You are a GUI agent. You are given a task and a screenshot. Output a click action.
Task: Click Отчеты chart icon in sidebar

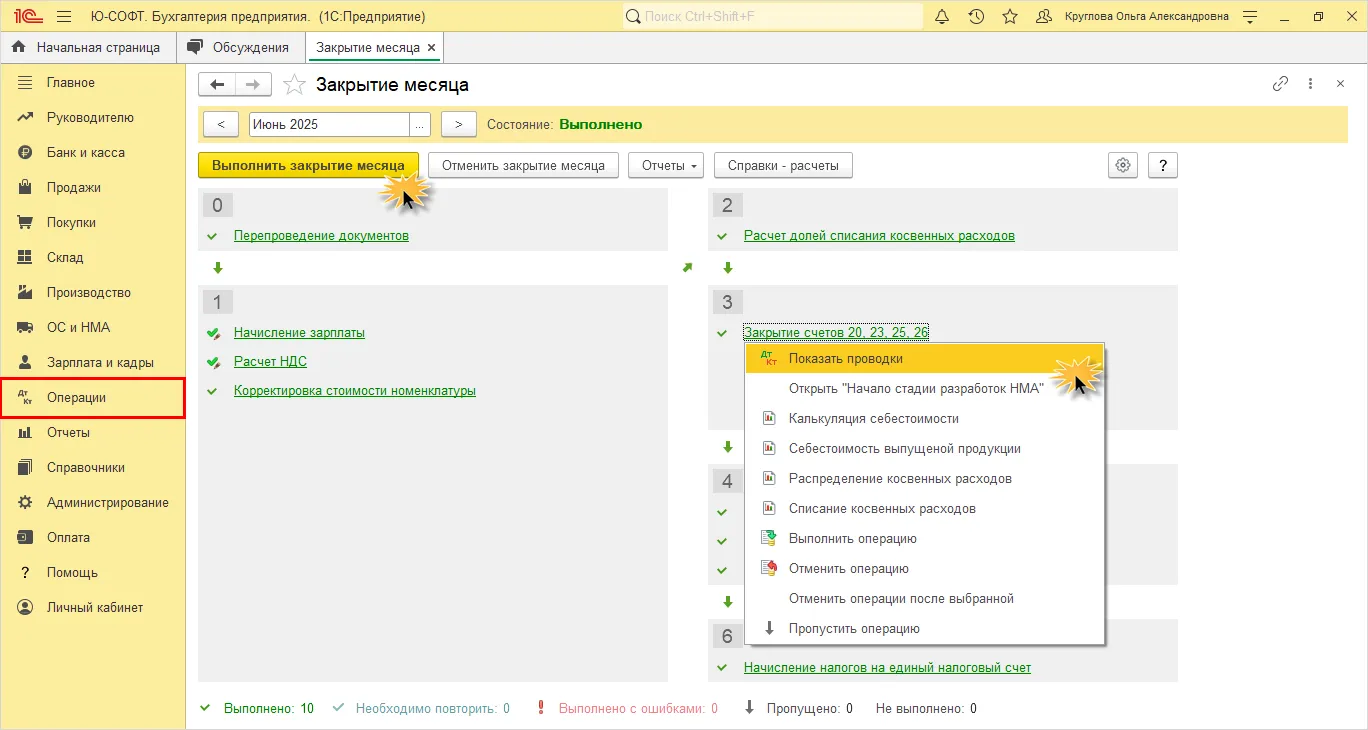(x=26, y=432)
